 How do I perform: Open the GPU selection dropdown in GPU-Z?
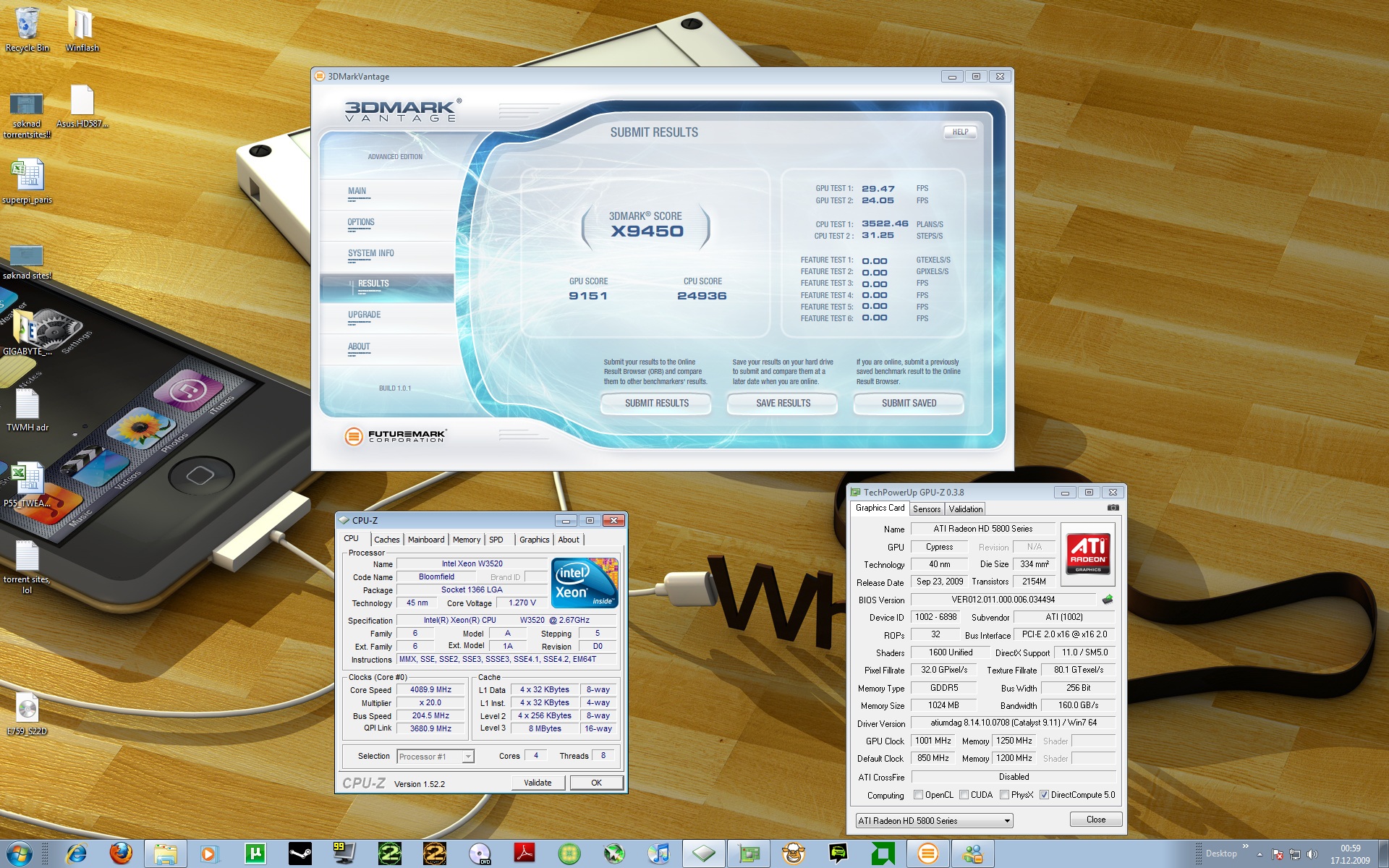coord(934,820)
